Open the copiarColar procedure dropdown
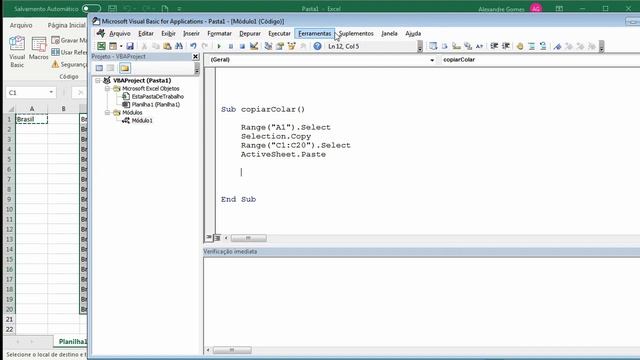The image size is (640, 360). coord(541,60)
